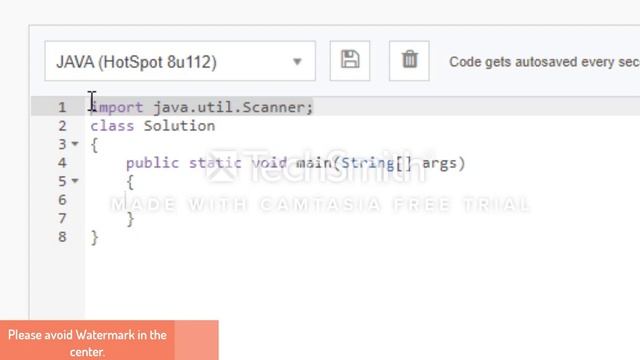This screenshot has height=360, width=640.
Task: Collapse code block at line 3
Action: (x=75, y=144)
